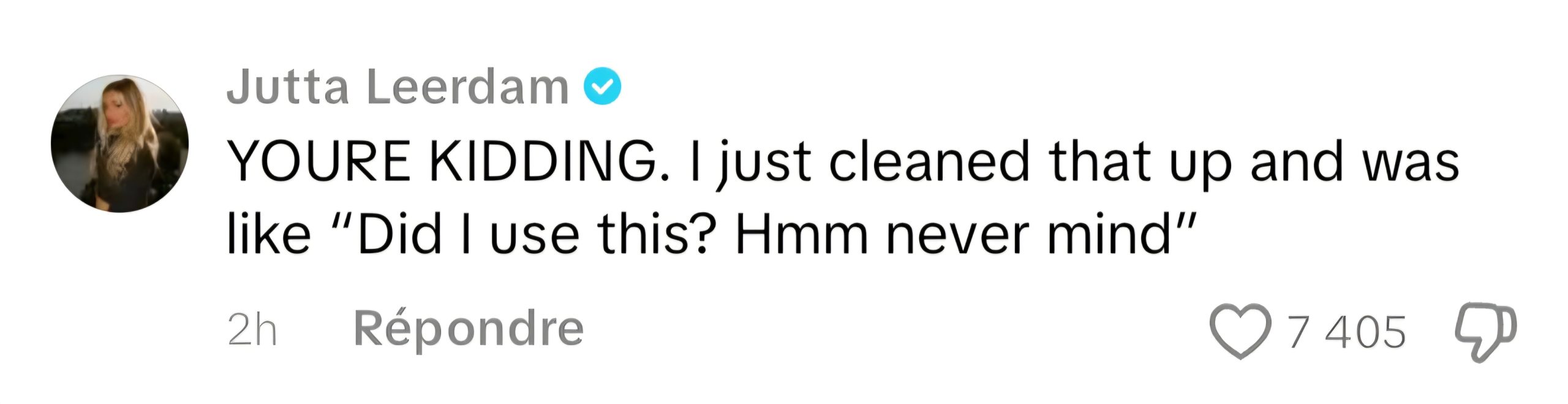This screenshot has width=1568, height=404.
Task: Click the blue verified checkmark badge
Action: [x=602, y=88]
